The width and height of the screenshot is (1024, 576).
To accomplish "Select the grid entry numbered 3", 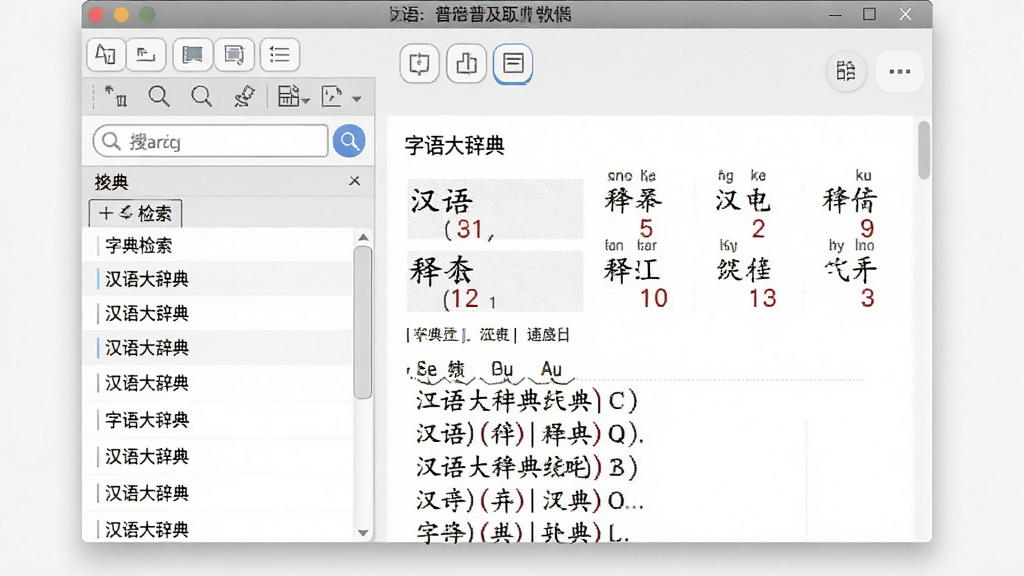I will click(x=850, y=274).
